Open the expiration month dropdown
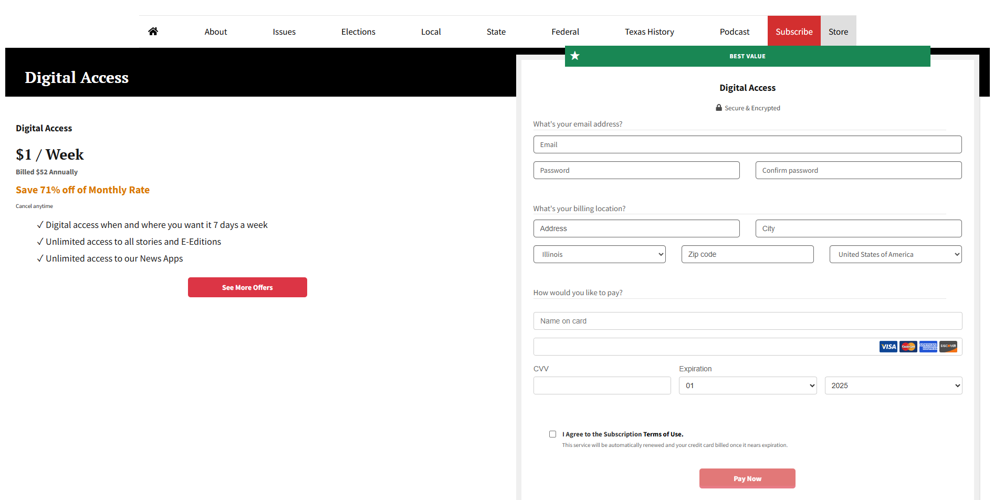The image size is (994, 500). [747, 385]
